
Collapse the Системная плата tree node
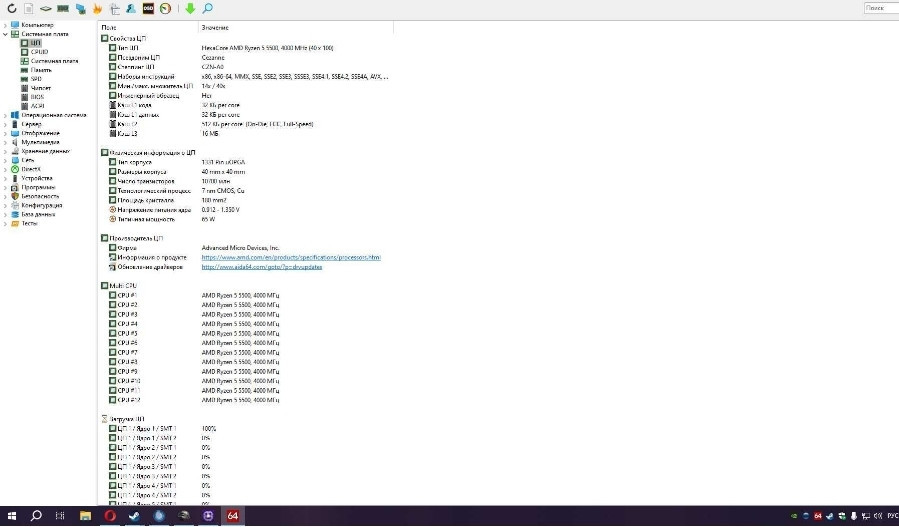click(x=5, y=34)
